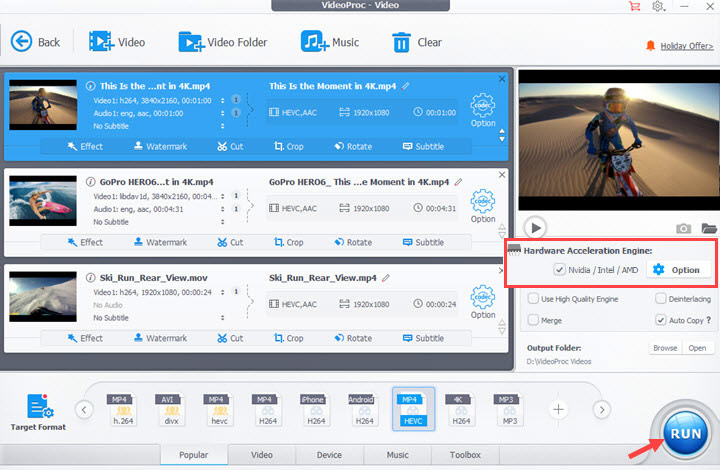Select the highlighted MP4 HEVC preset
The height and width of the screenshot is (470, 720).
413,409
